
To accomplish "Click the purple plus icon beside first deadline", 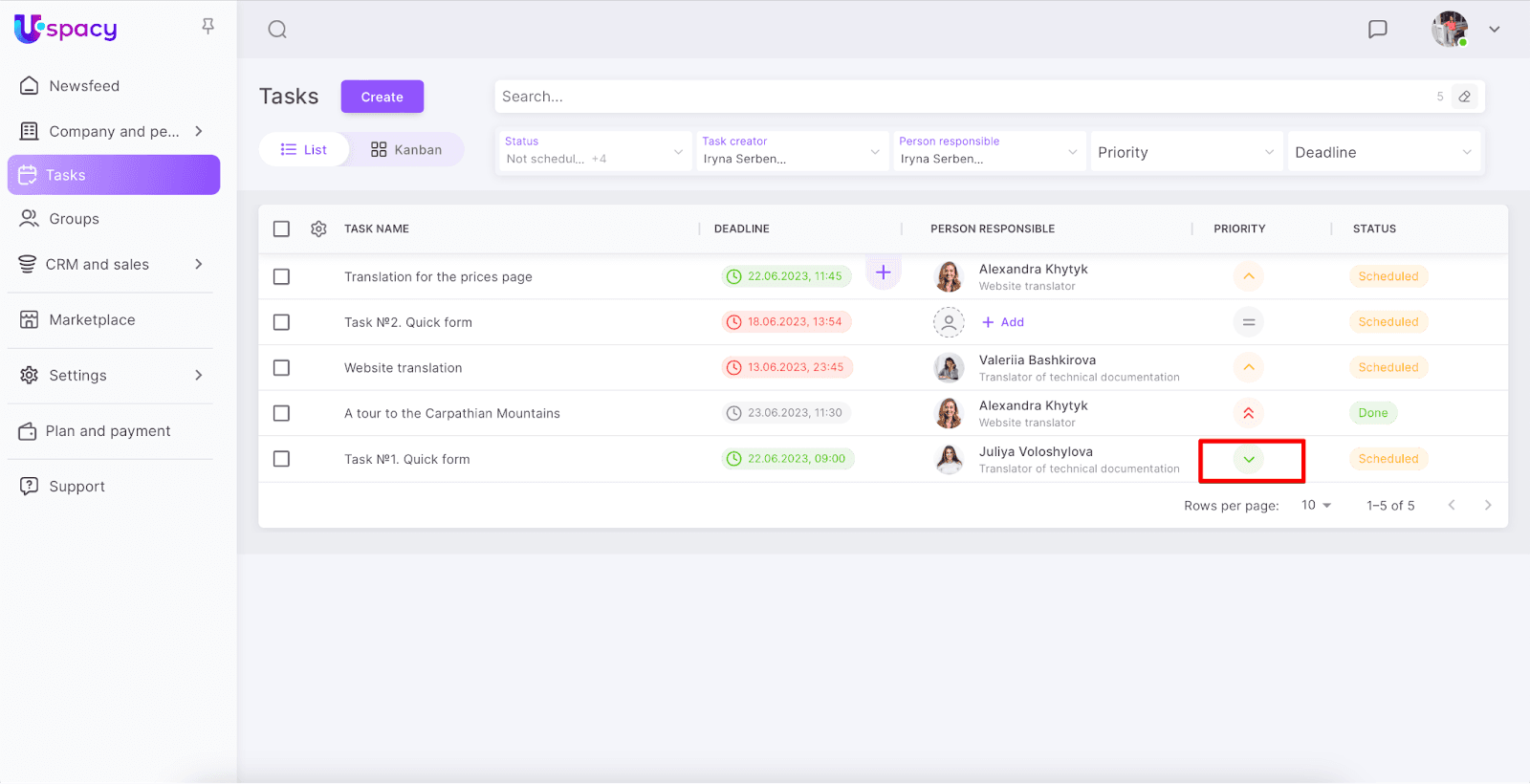I will pyautogui.click(x=883, y=272).
